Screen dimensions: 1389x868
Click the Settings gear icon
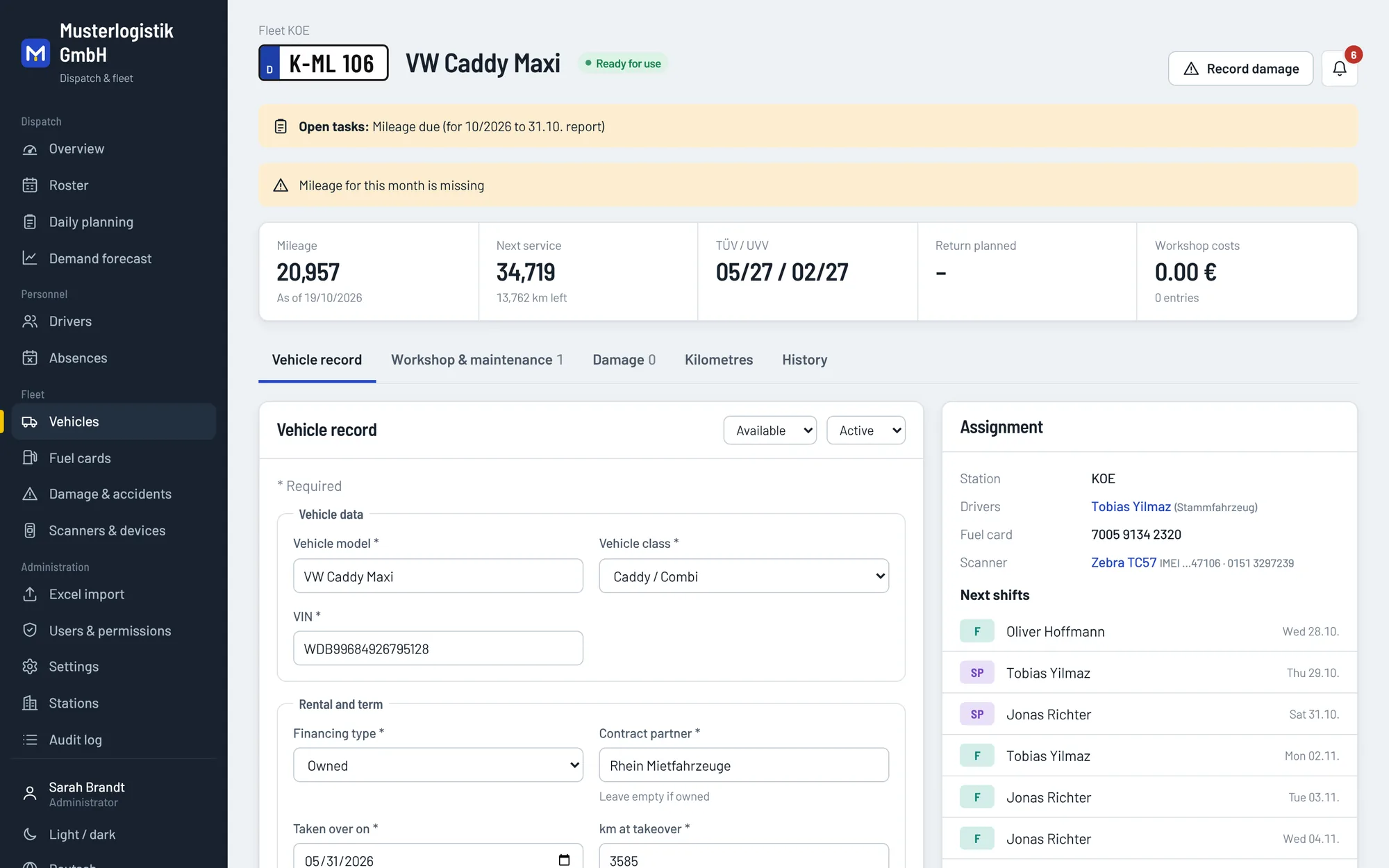click(30, 667)
